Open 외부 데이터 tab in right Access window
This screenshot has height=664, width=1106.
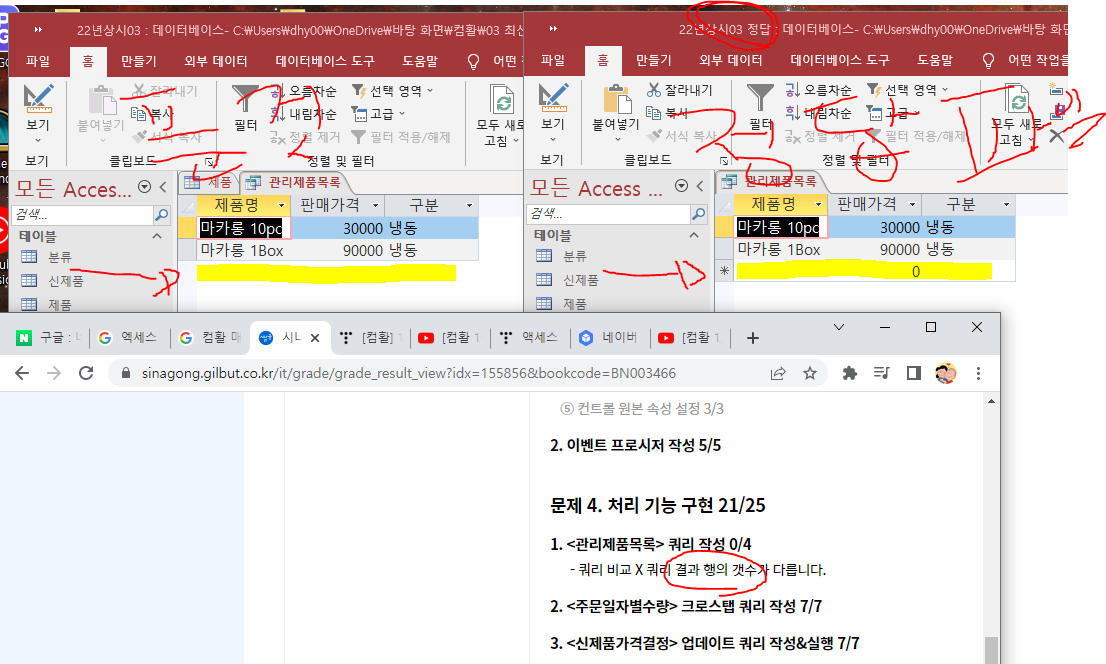[x=730, y=61]
